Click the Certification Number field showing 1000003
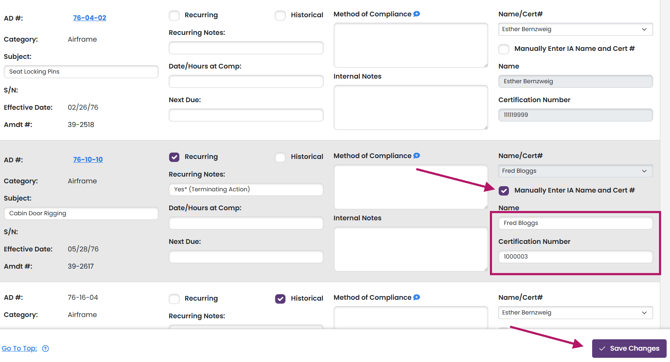The height and width of the screenshot is (362, 670). click(x=575, y=257)
